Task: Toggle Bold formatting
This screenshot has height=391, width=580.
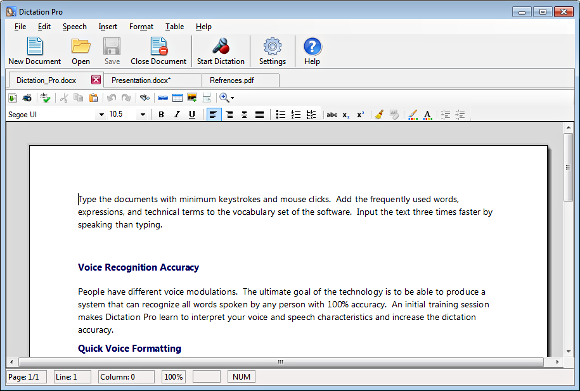Action: tap(161, 115)
